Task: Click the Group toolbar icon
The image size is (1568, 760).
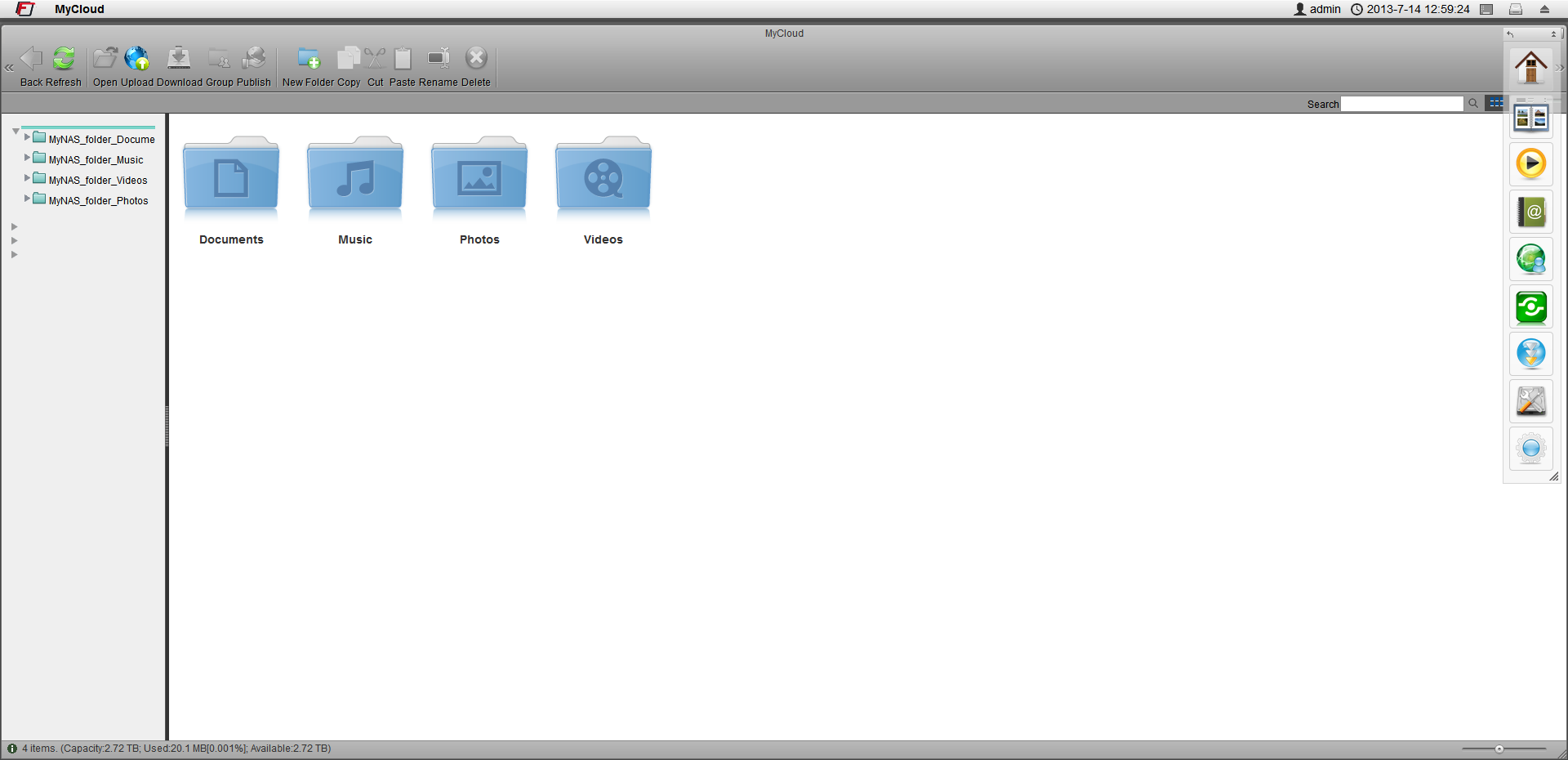Action: click(219, 59)
